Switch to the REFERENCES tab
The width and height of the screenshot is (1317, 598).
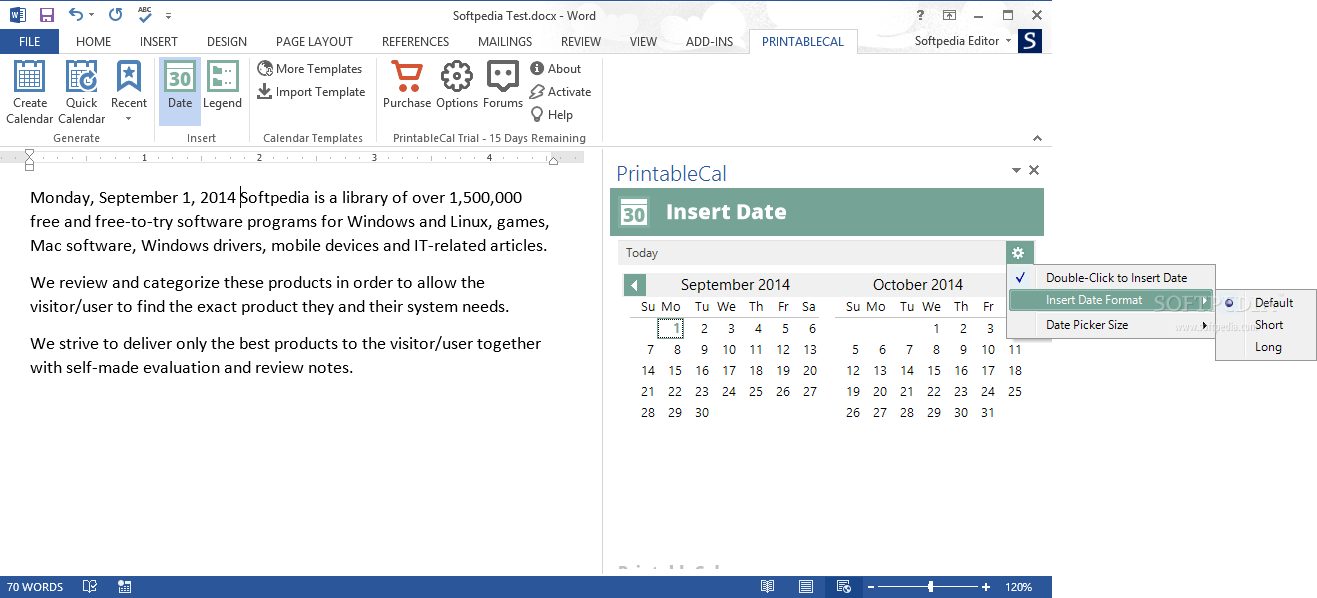(415, 42)
